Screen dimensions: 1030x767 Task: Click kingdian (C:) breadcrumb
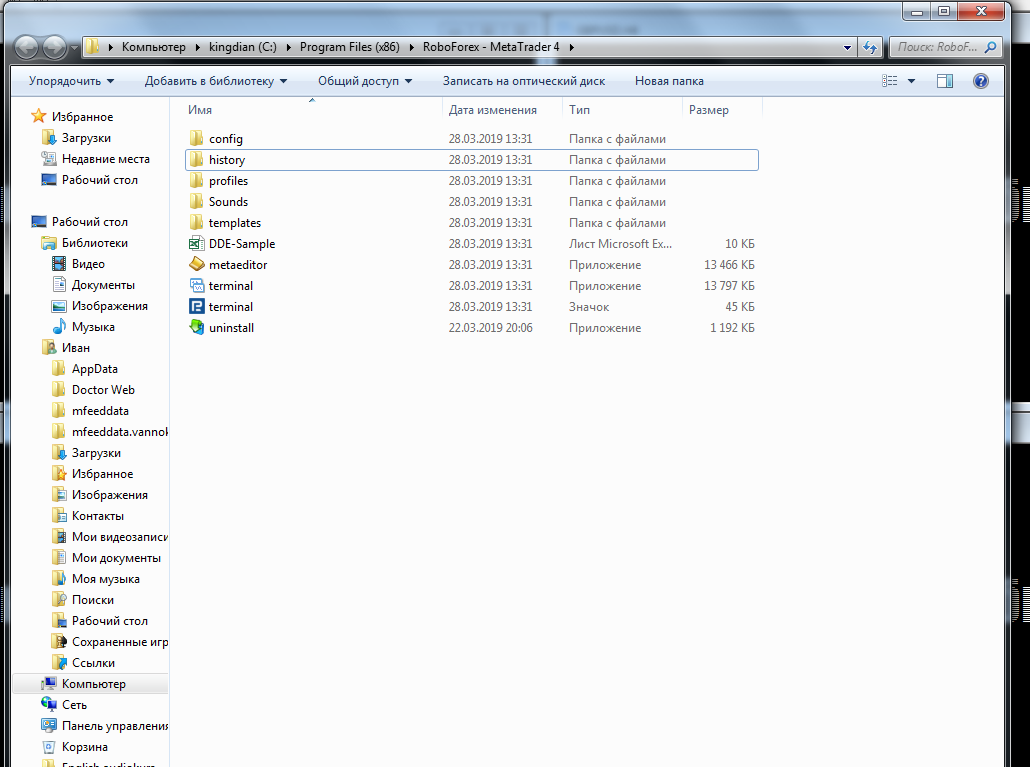pyautogui.click(x=242, y=47)
